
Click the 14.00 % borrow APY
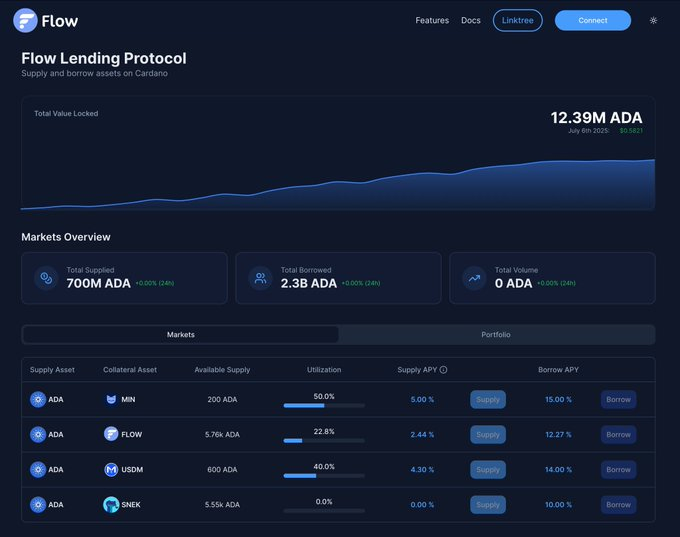558,469
